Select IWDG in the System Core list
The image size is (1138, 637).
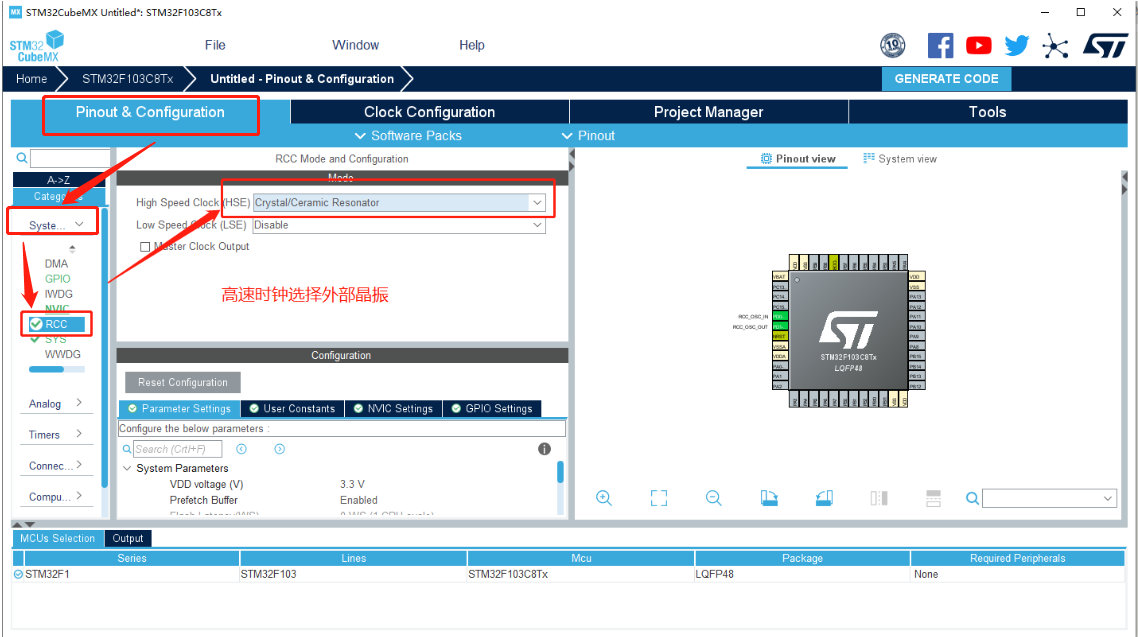click(59, 294)
